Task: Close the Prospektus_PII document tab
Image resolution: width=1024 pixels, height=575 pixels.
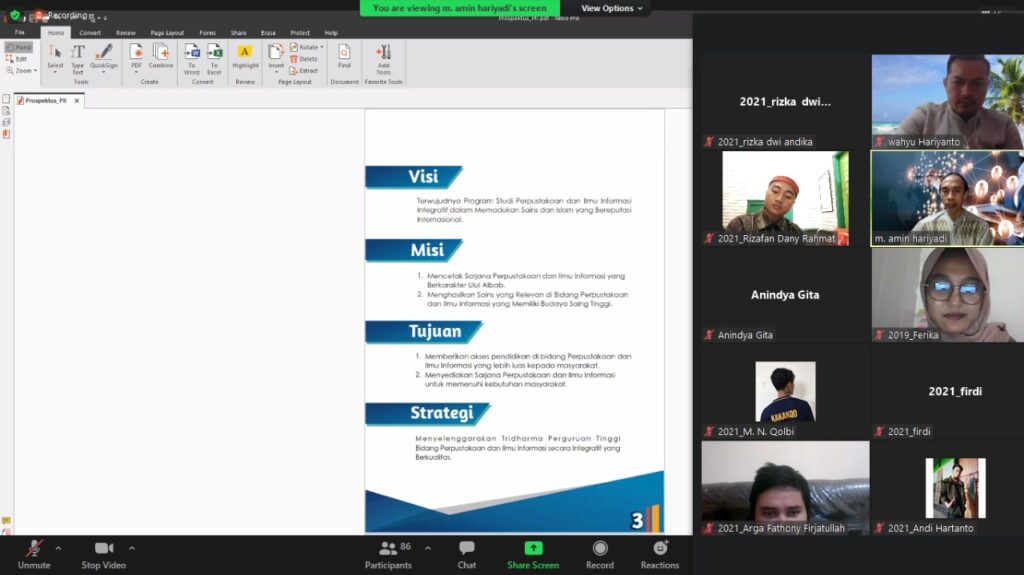Action: [x=76, y=101]
